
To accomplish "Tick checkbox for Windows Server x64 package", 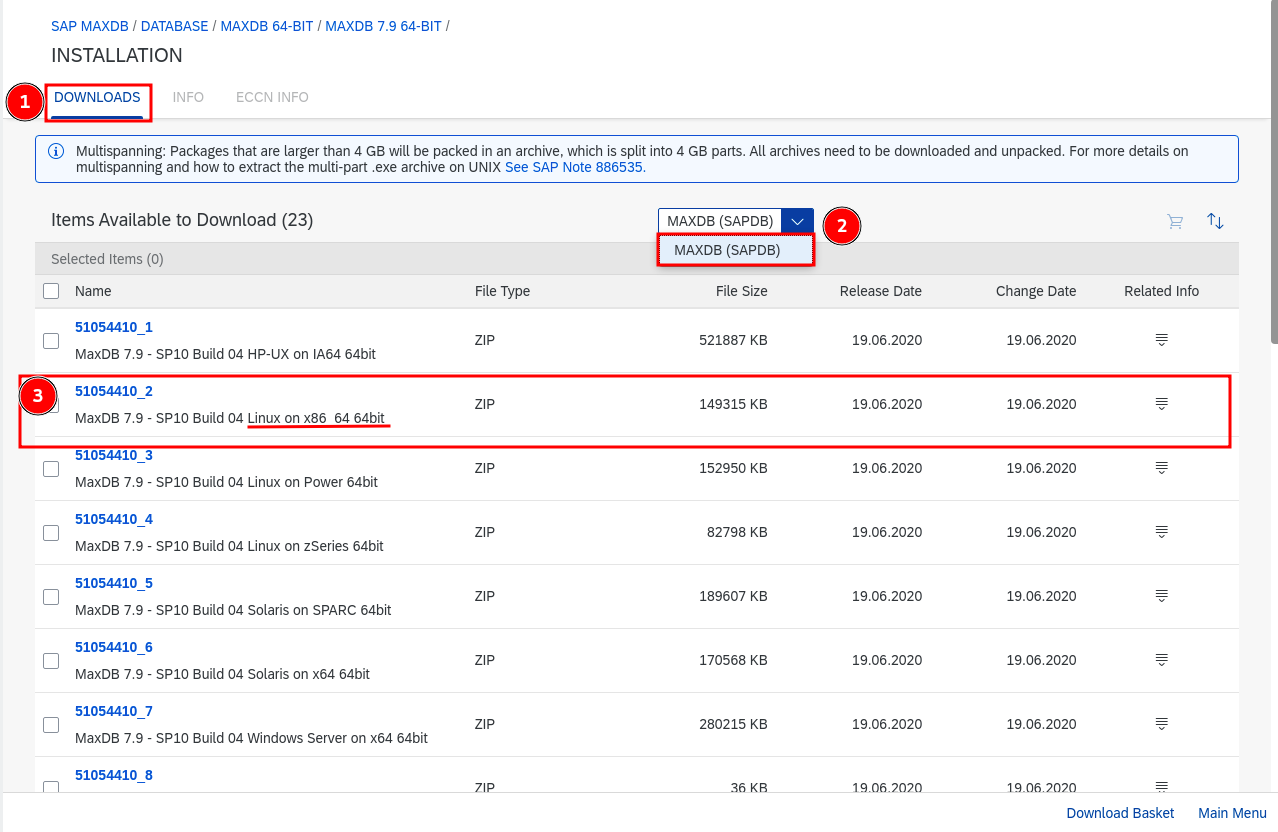I will pos(51,725).
